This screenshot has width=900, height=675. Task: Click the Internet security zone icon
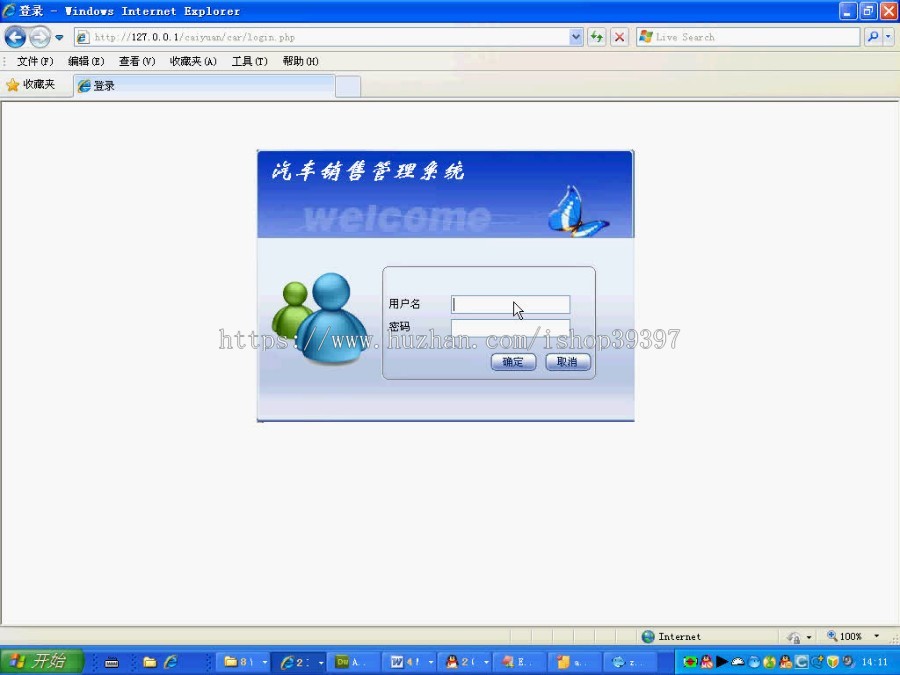(x=648, y=637)
